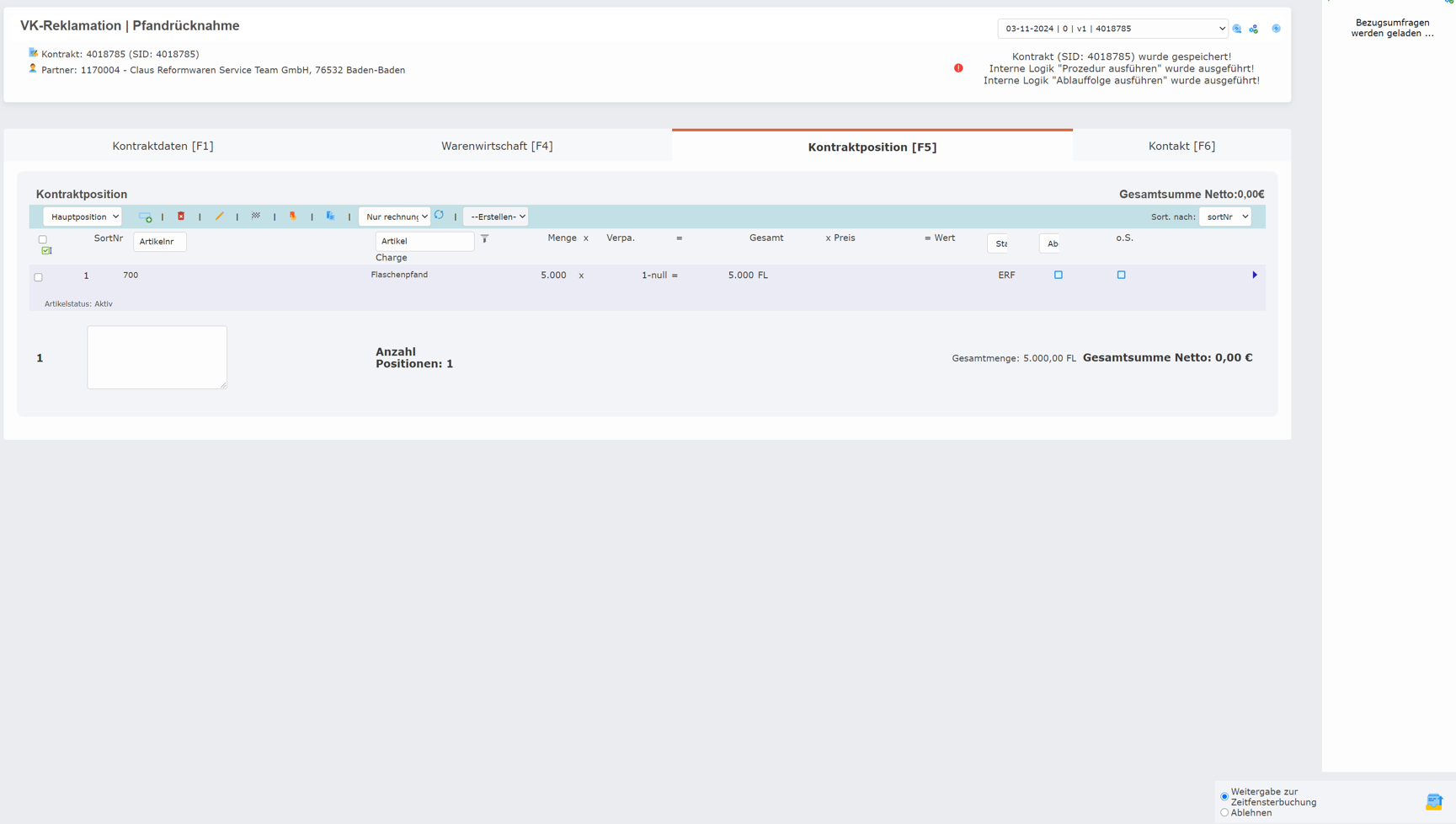Copy the position using the copy icon
Image resolution: width=1456 pixels, height=824 pixels.
pos(330,217)
